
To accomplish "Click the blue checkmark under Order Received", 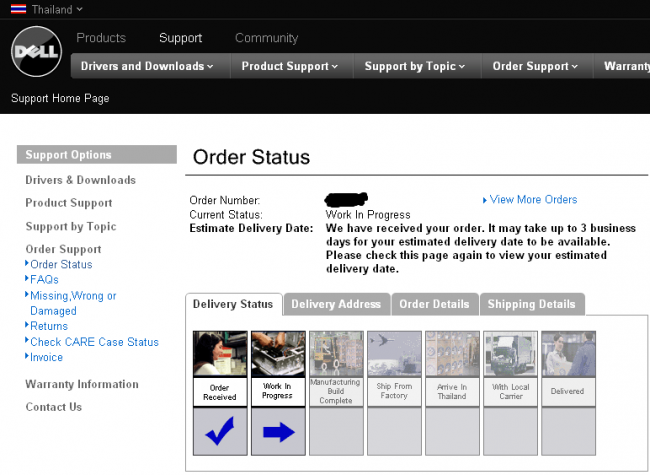I will click(x=220, y=432).
